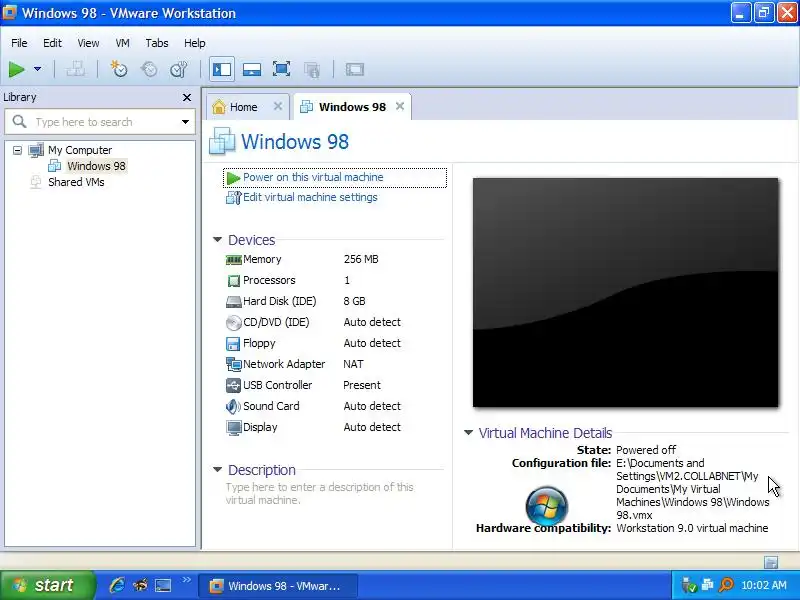Open the Tabs menu
800x600 pixels.
[x=157, y=43]
